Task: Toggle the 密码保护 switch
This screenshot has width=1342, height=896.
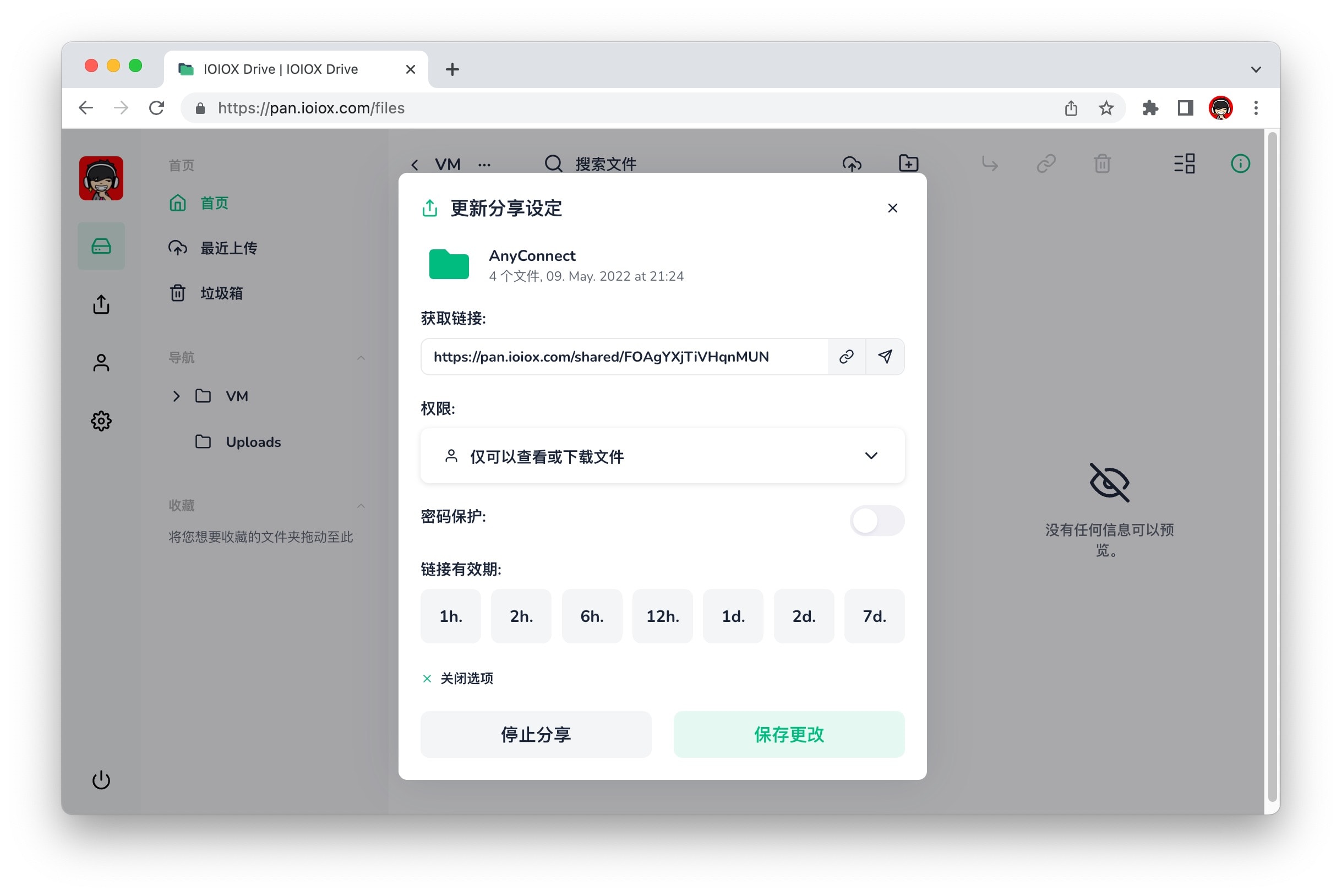Action: coord(876,521)
